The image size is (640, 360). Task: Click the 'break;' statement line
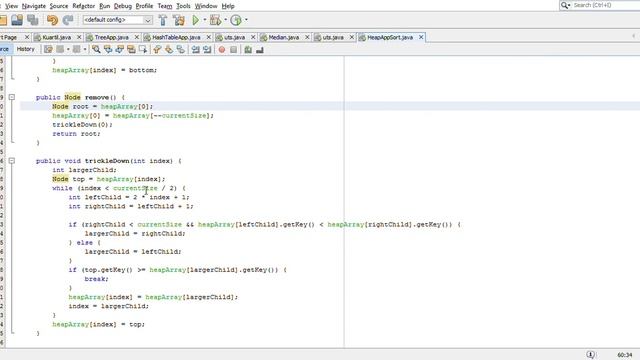[x=96, y=279]
